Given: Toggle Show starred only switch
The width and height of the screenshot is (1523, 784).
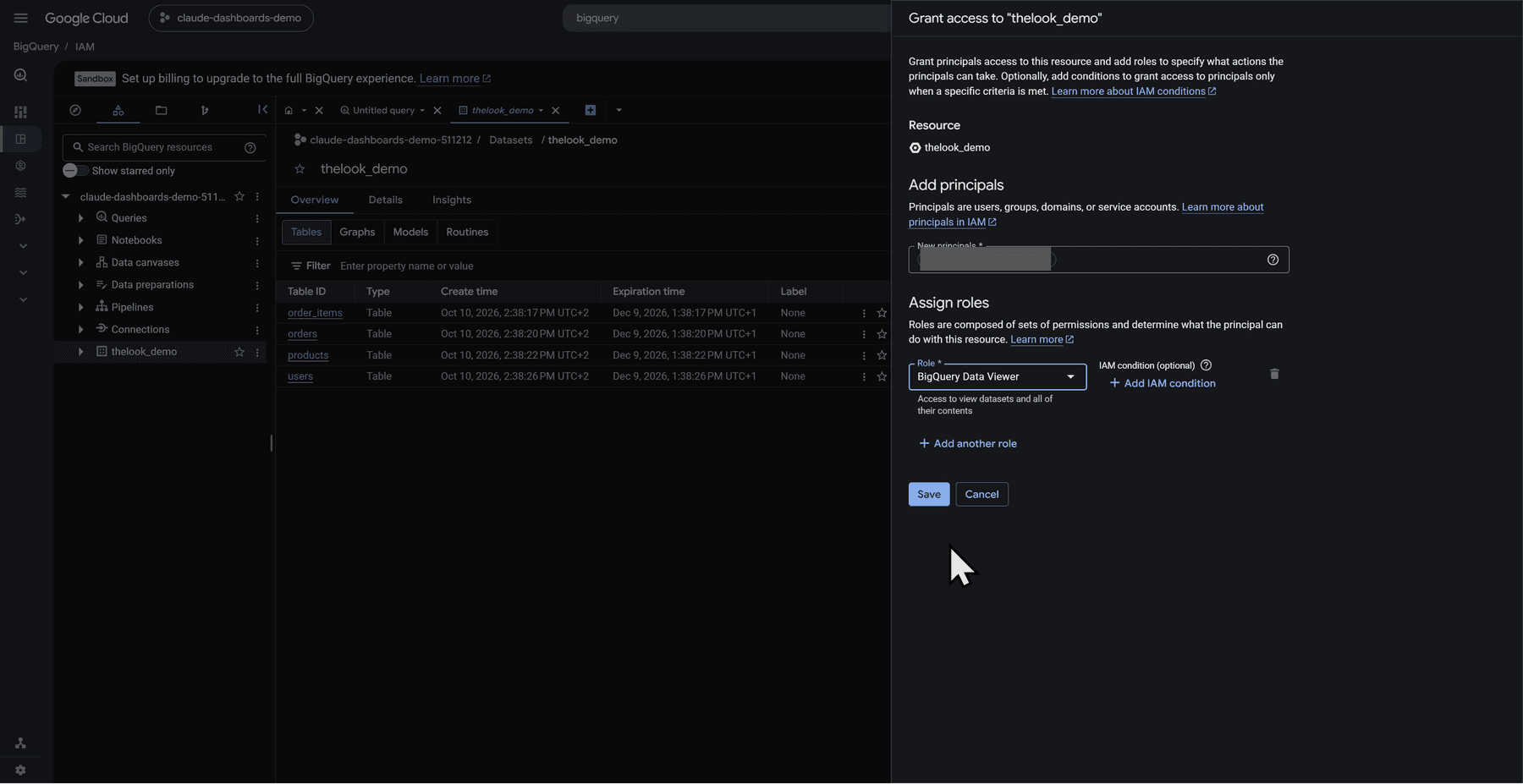Looking at the screenshot, I should pyautogui.click(x=75, y=171).
